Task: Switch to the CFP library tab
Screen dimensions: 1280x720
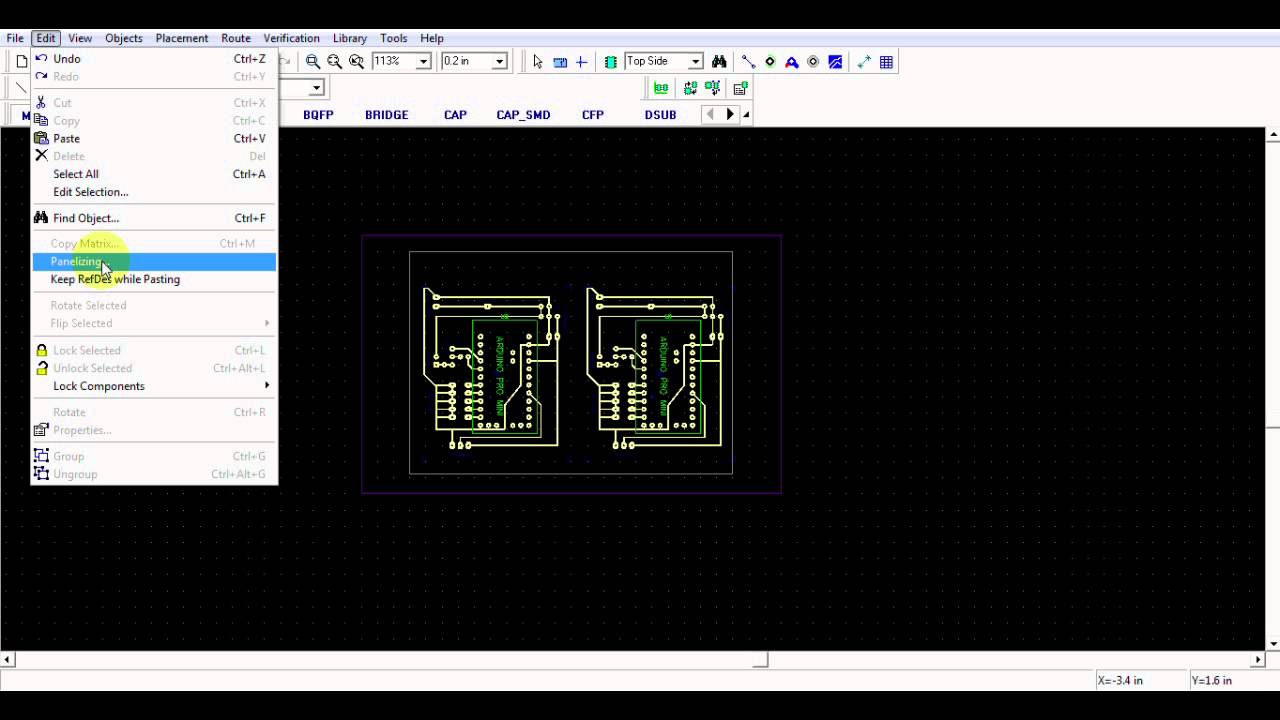Action: click(593, 115)
